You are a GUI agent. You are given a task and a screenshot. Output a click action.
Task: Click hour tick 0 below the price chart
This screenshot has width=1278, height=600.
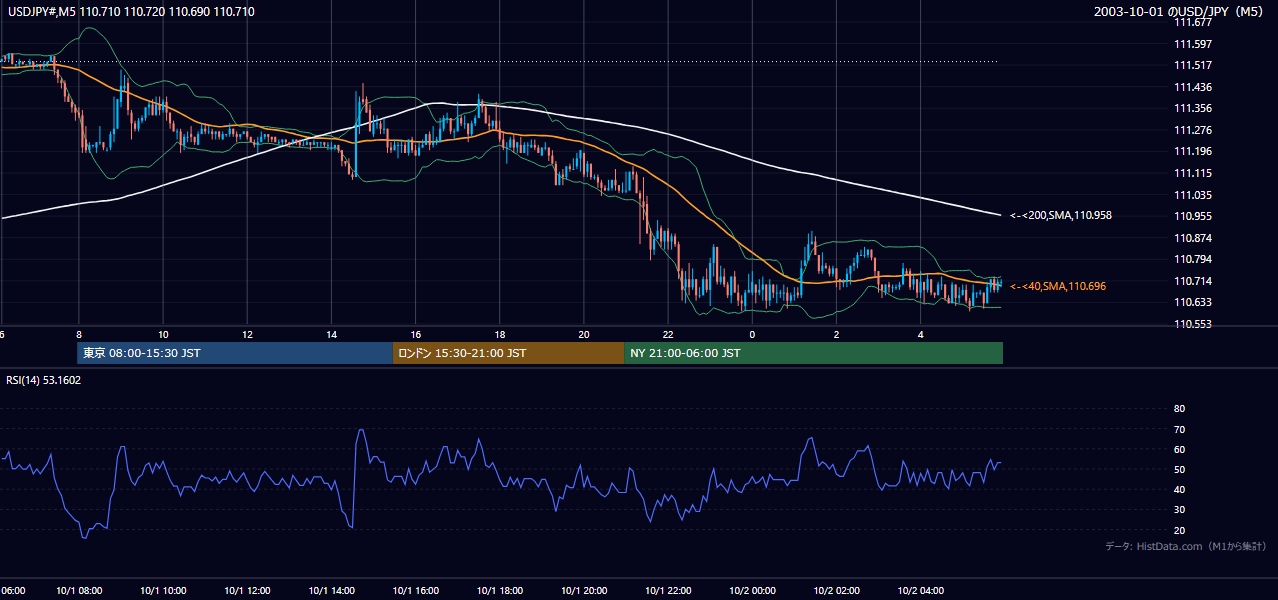[752, 334]
